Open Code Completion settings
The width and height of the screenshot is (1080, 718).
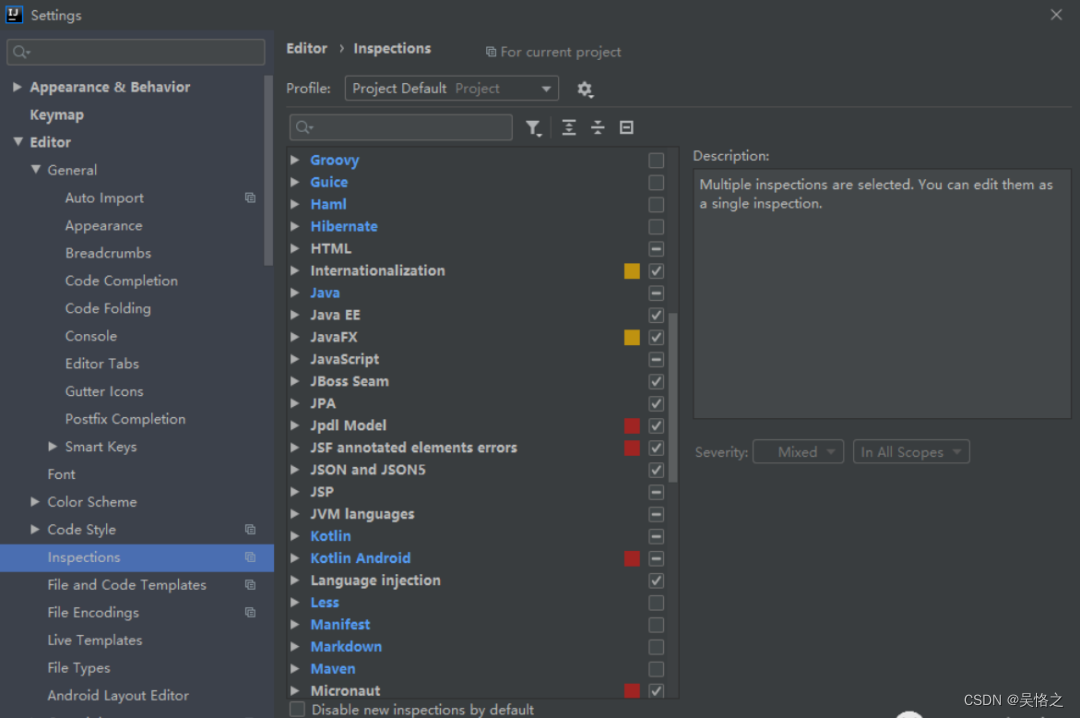click(121, 281)
